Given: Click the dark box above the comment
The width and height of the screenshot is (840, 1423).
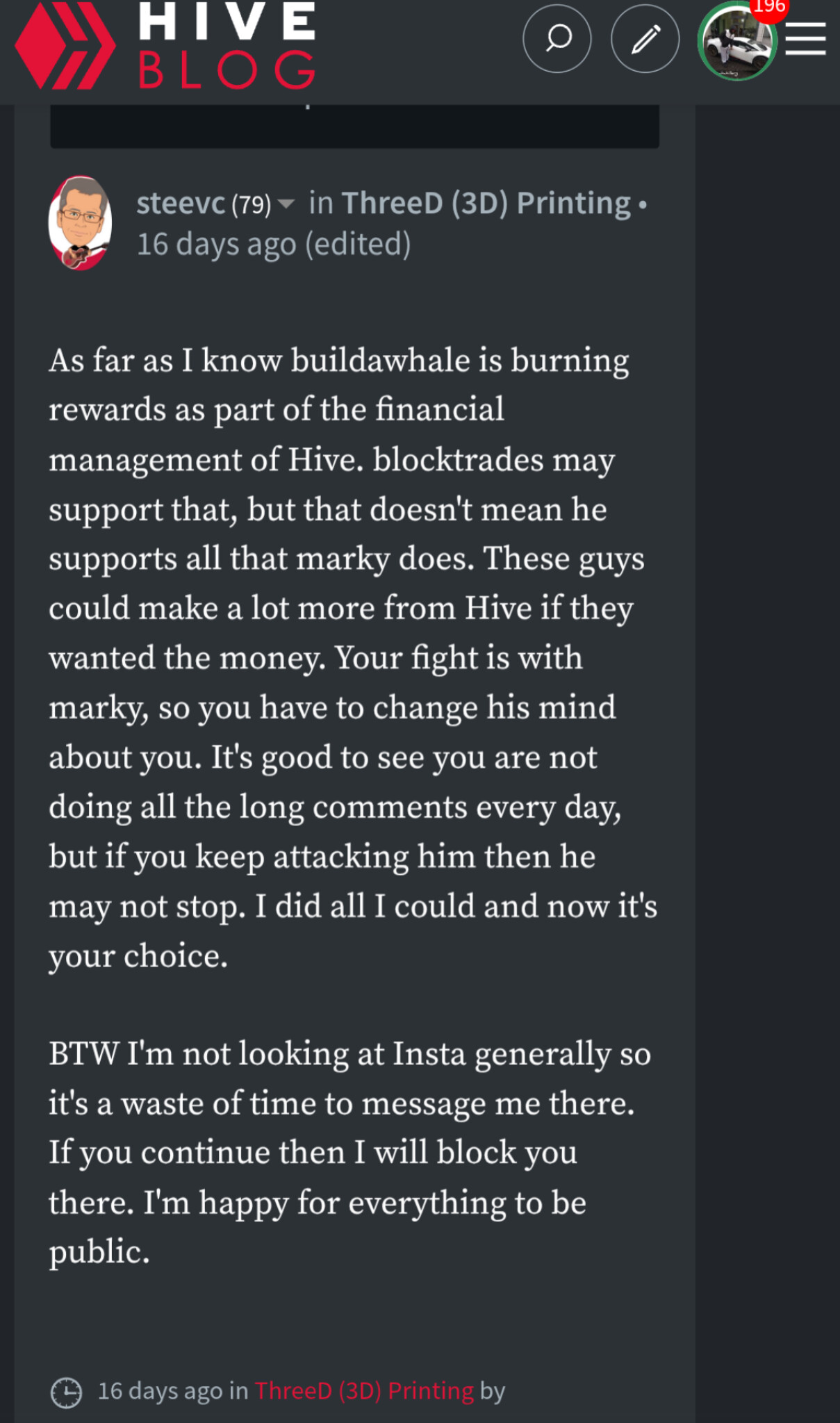Looking at the screenshot, I should 354,126.
